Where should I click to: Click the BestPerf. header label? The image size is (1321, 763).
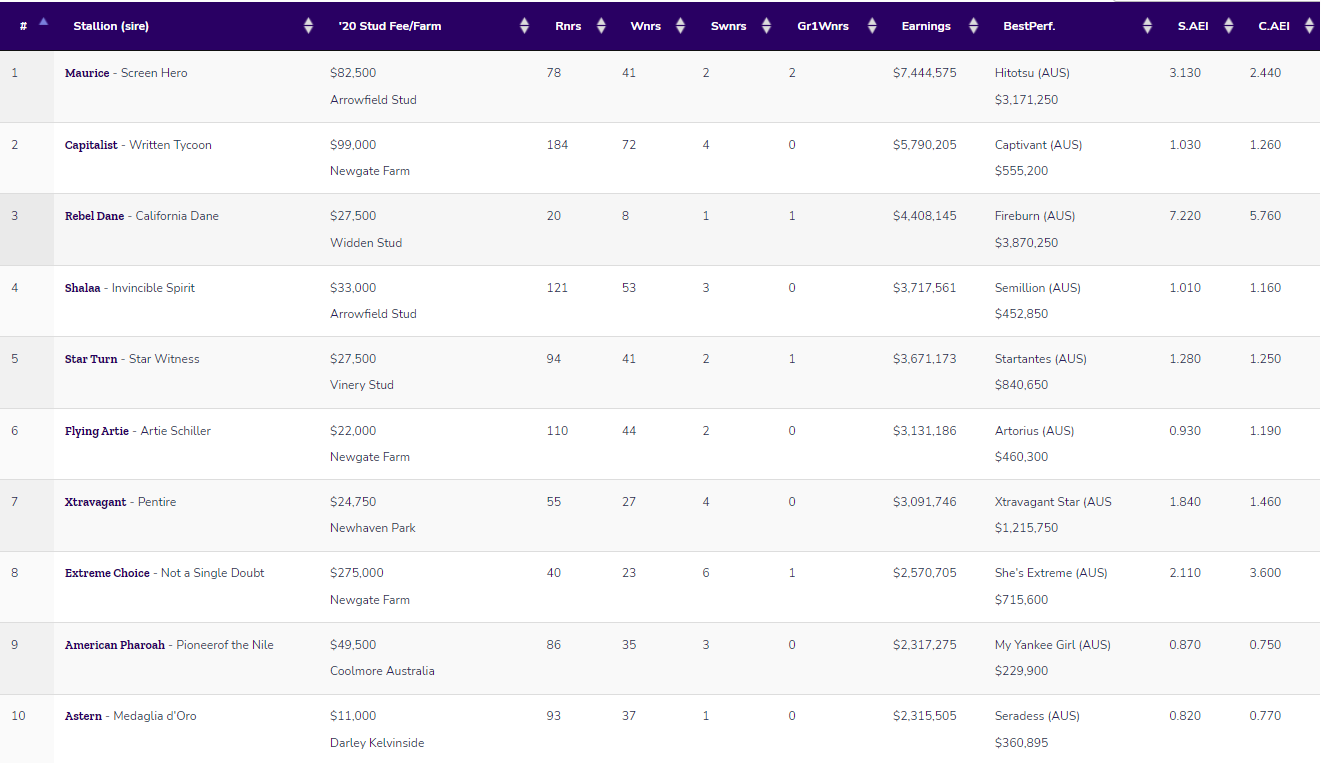(x=1029, y=26)
